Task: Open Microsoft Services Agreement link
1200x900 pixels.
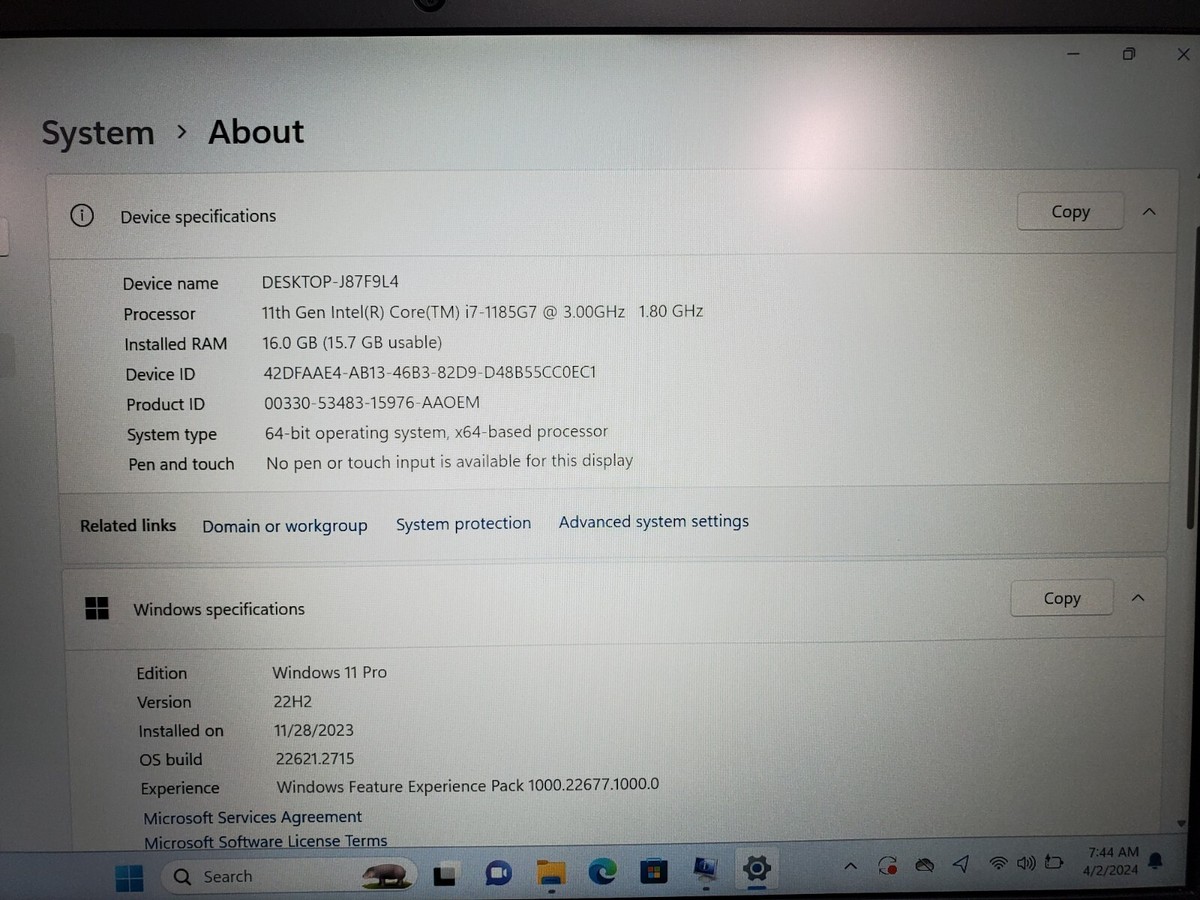Action: click(252, 817)
